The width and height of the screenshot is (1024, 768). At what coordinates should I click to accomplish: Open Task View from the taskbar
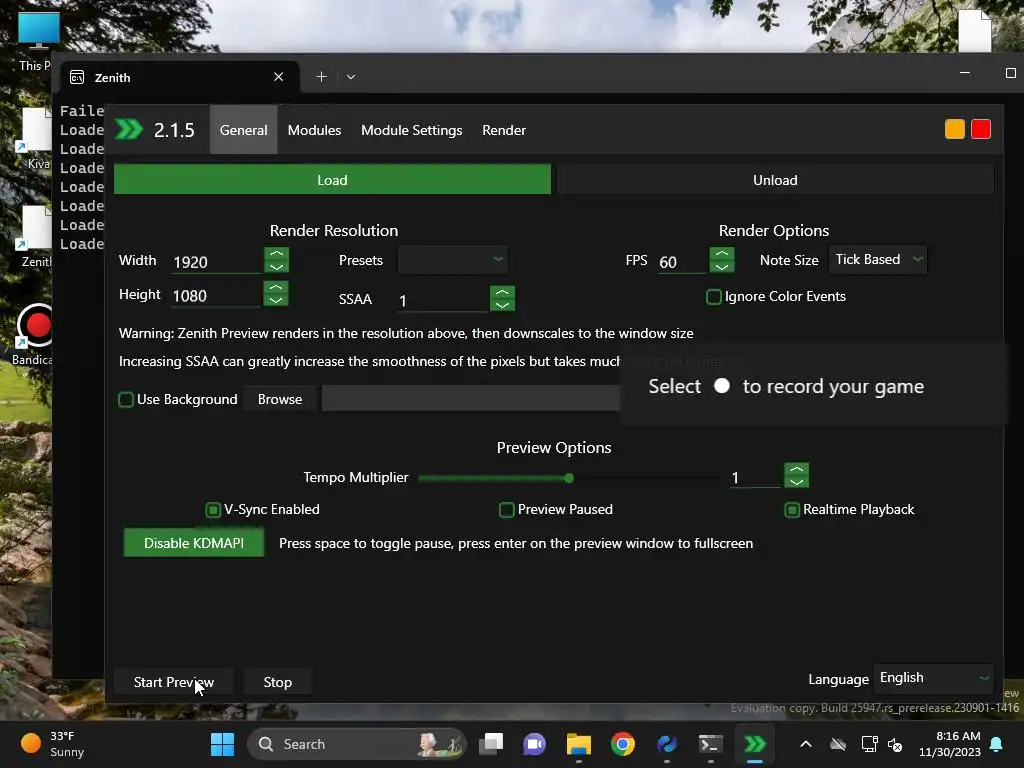491,744
